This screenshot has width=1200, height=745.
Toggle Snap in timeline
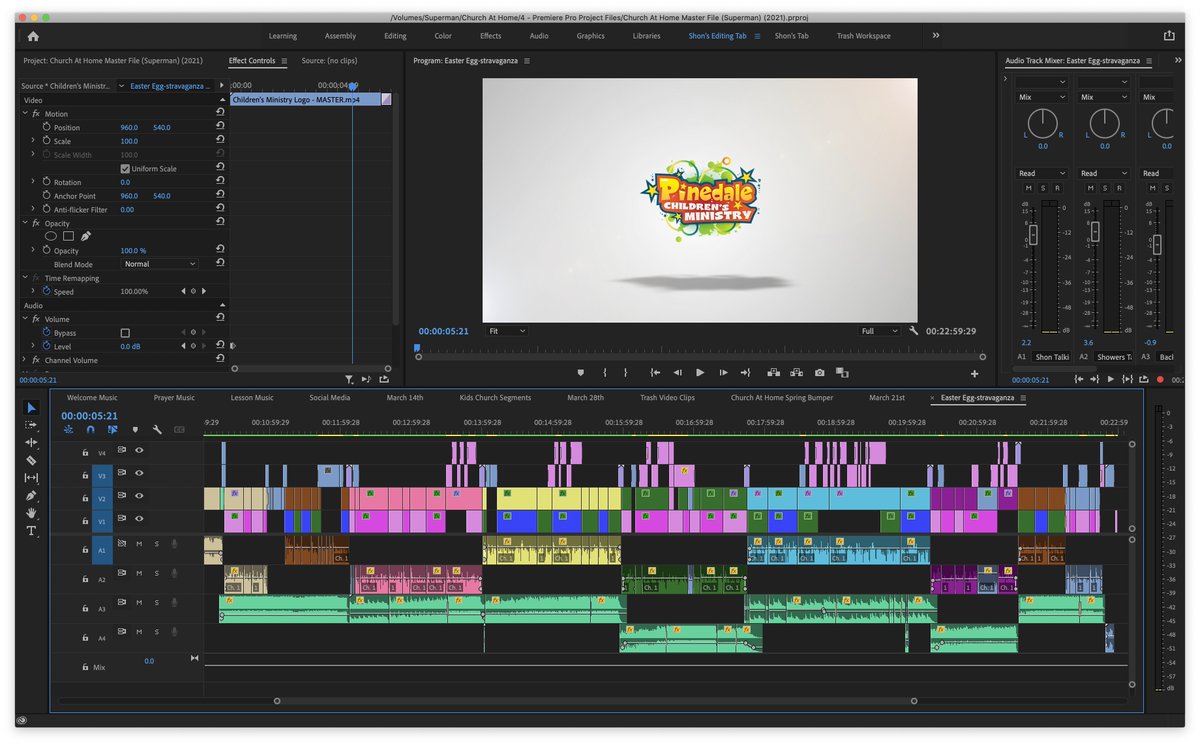pos(90,429)
